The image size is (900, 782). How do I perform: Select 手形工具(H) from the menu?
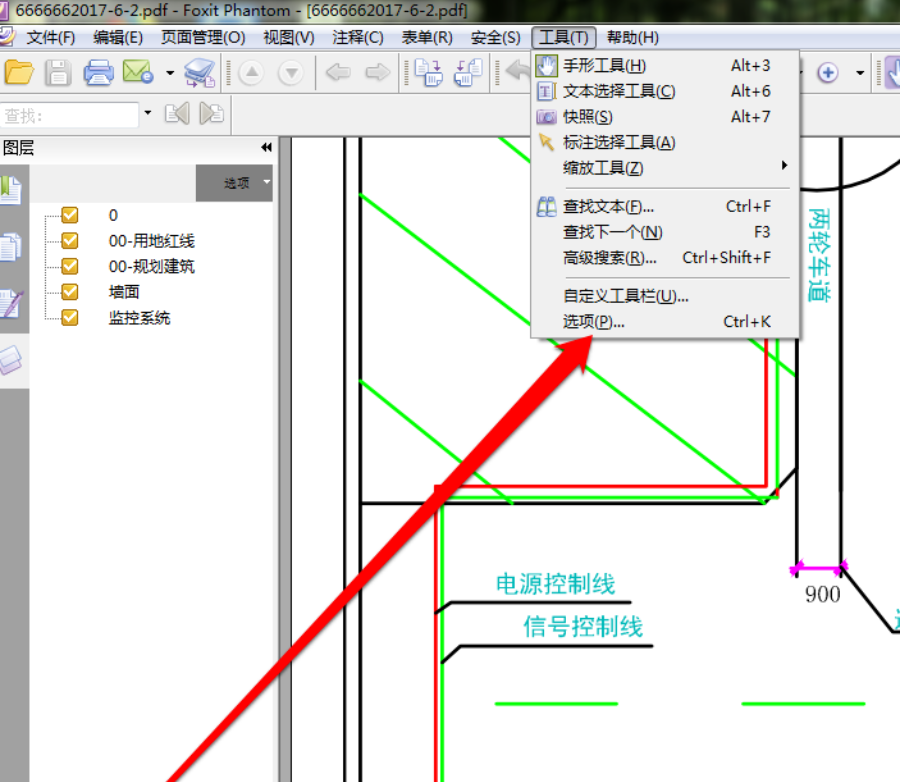click(x=665, y=66)
